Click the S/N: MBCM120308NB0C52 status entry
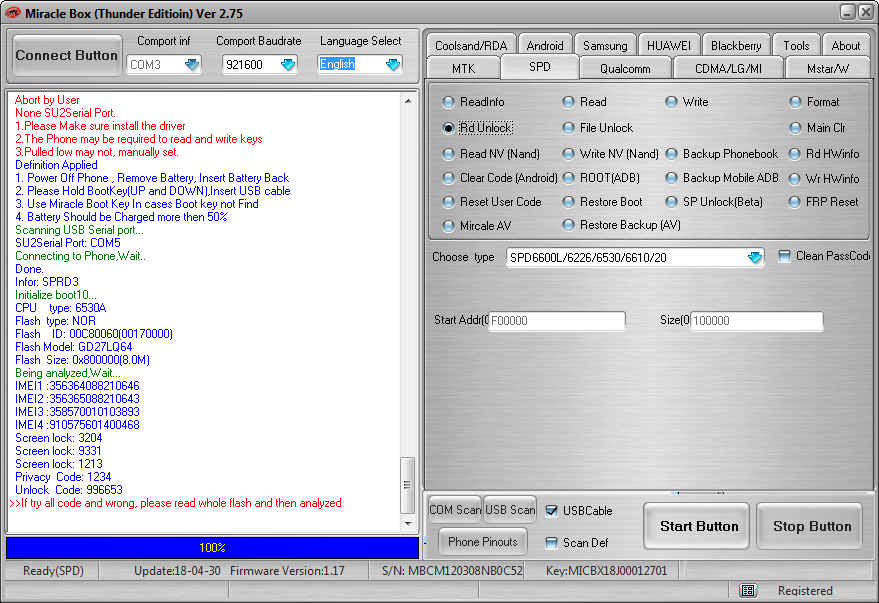879x603 pixels. [452, 571]
